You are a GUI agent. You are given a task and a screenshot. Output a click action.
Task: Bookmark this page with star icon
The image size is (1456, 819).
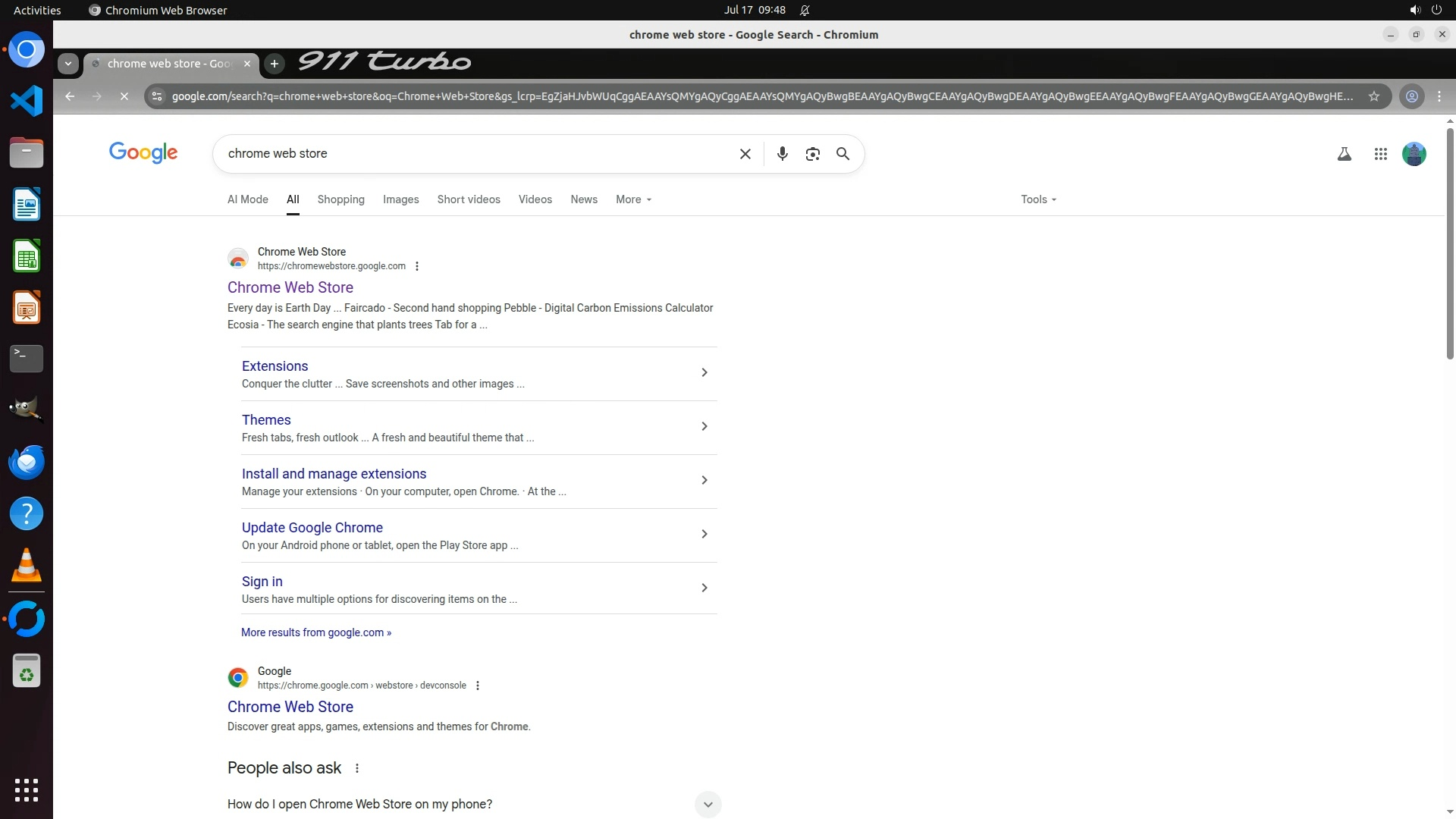pos(1373,96)
